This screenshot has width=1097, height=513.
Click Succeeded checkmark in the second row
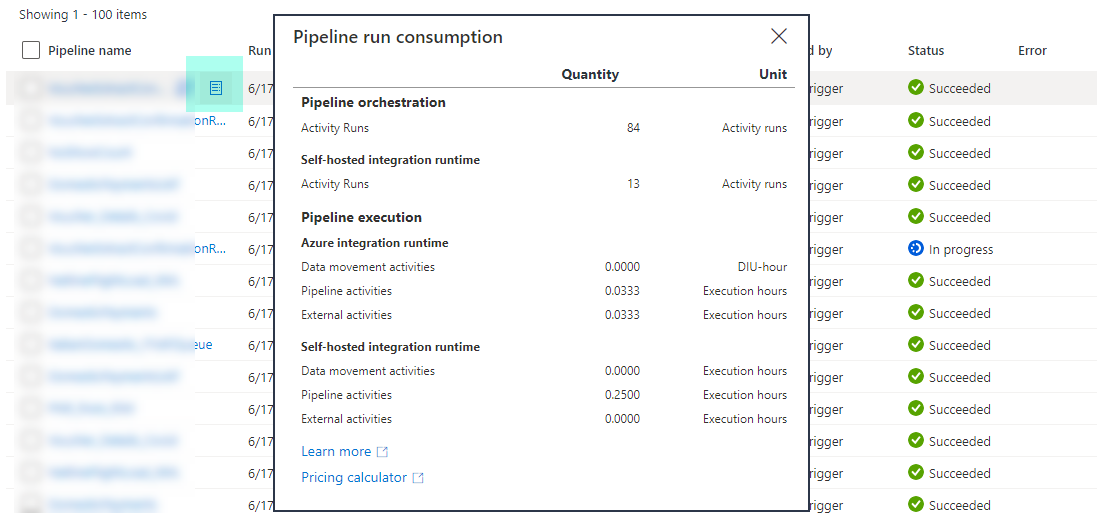click(915, 121)
